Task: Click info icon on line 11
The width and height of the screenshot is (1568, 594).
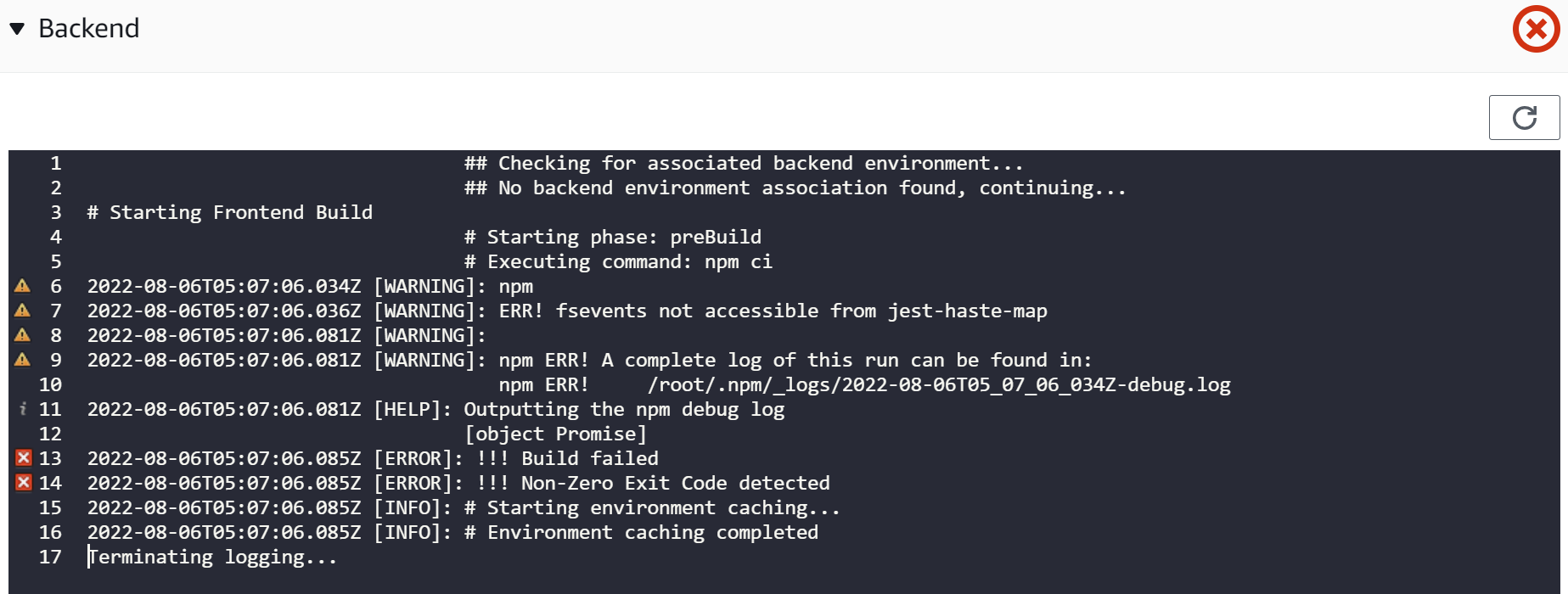Action: tap(23, 409)
